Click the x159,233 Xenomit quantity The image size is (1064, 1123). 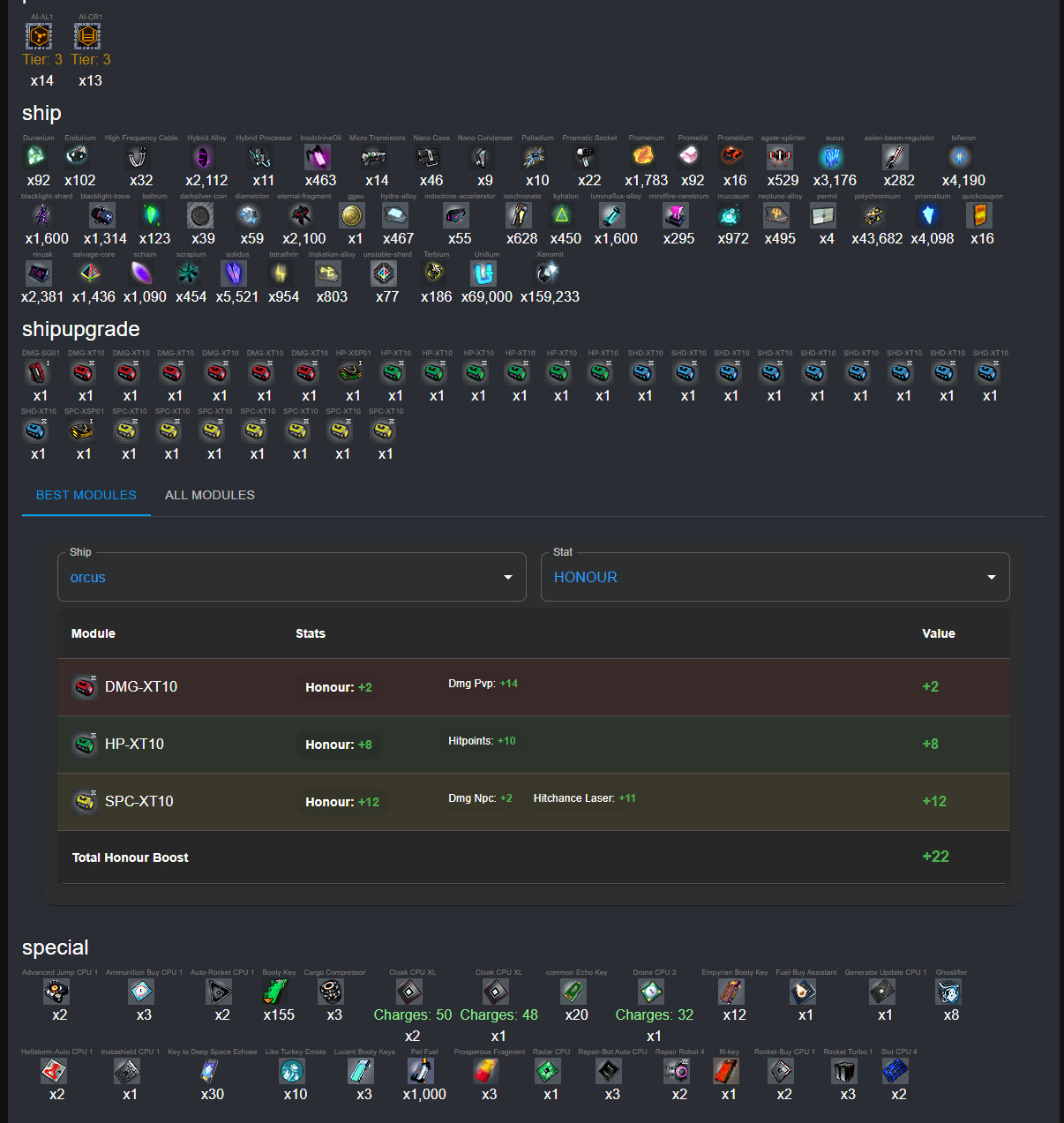[550, 297]
